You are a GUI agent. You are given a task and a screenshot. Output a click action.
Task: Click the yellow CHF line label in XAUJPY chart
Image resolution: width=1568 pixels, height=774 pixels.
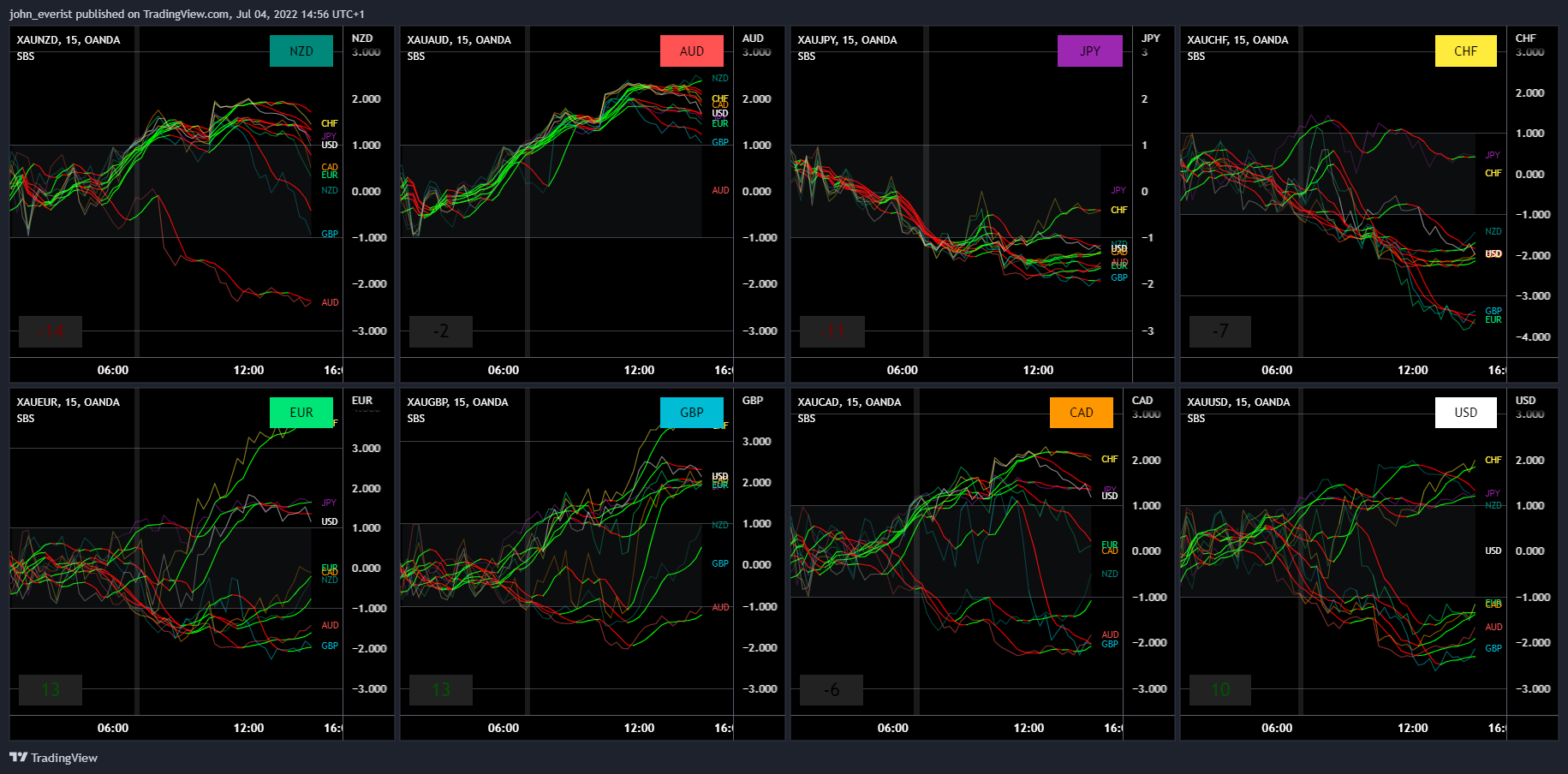click(x=1119, y=211)
